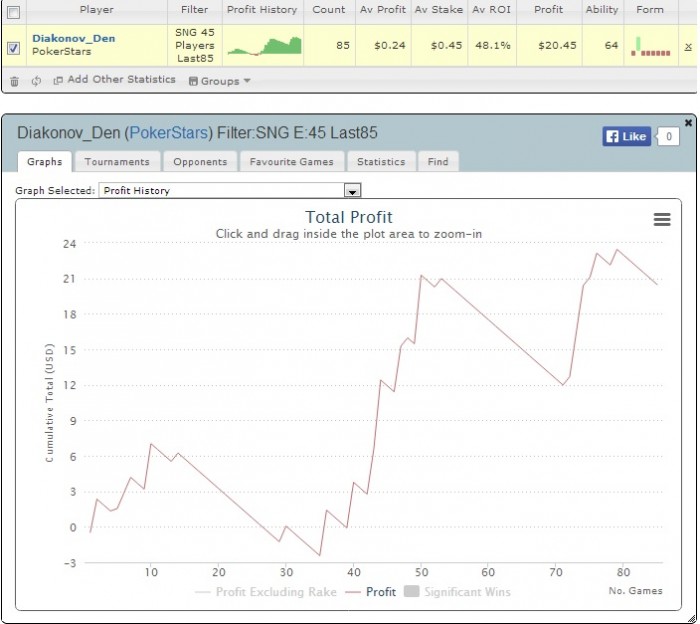Select the Statistics tab
The height and width of the screenshot is (624, 700).
click(x=381, y=162)
